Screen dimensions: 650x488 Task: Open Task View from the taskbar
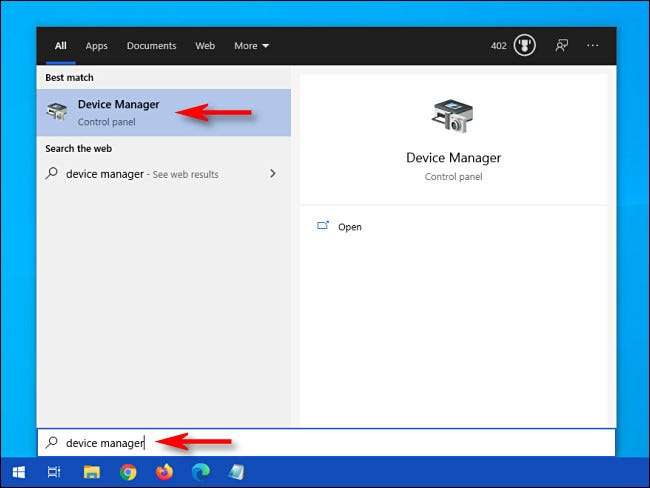pos(54,472)
